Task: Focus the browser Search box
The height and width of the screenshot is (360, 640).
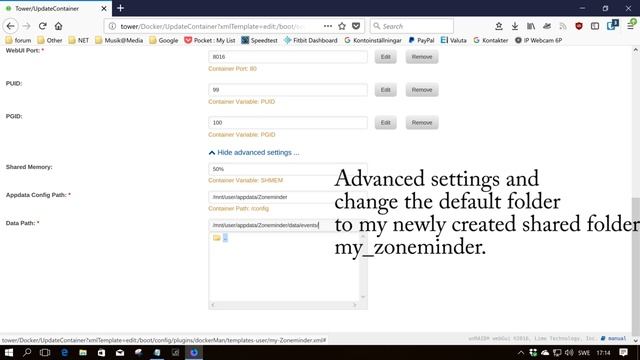Action: 412,26
